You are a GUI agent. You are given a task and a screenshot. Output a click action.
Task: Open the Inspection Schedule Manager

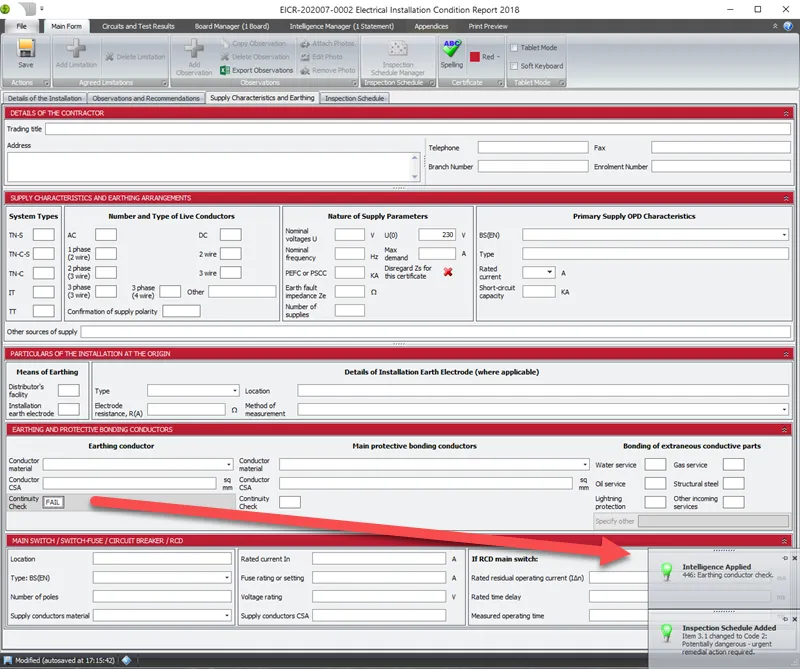coord(398,53)
